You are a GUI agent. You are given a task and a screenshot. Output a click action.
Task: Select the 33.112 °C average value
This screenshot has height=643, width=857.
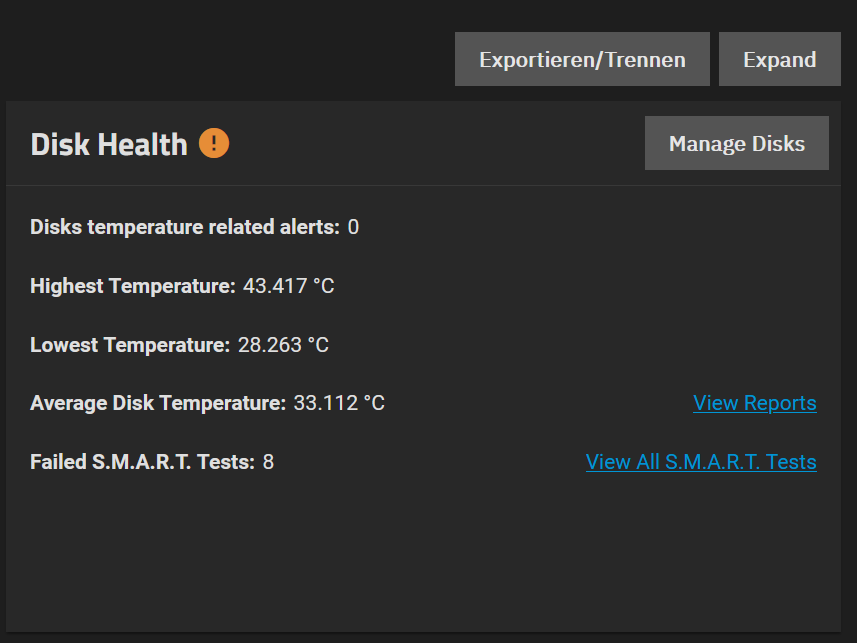pos(339,403)
